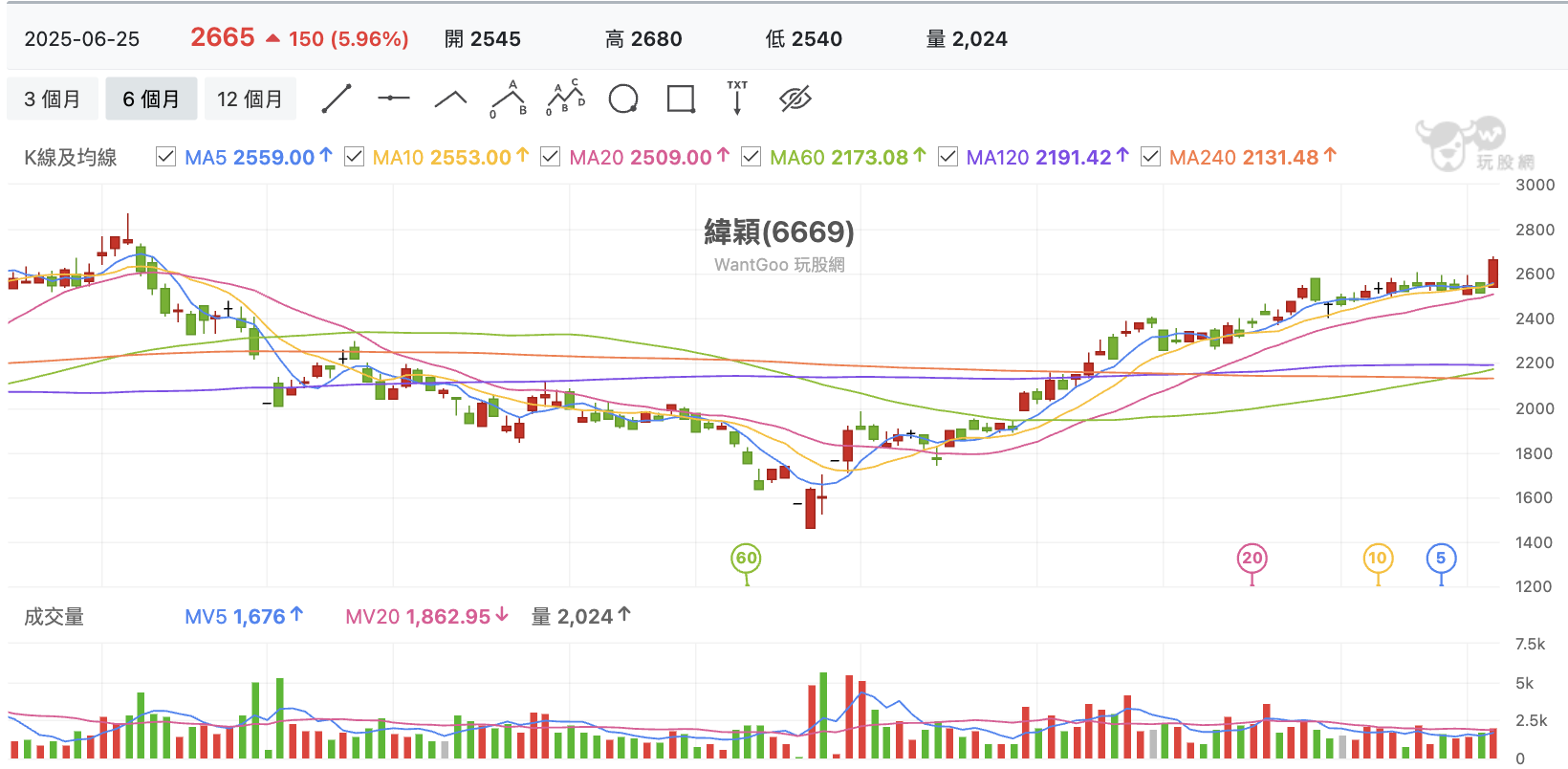
Task: Click the yellow 10 MA marker
Action: point(1378,559)
